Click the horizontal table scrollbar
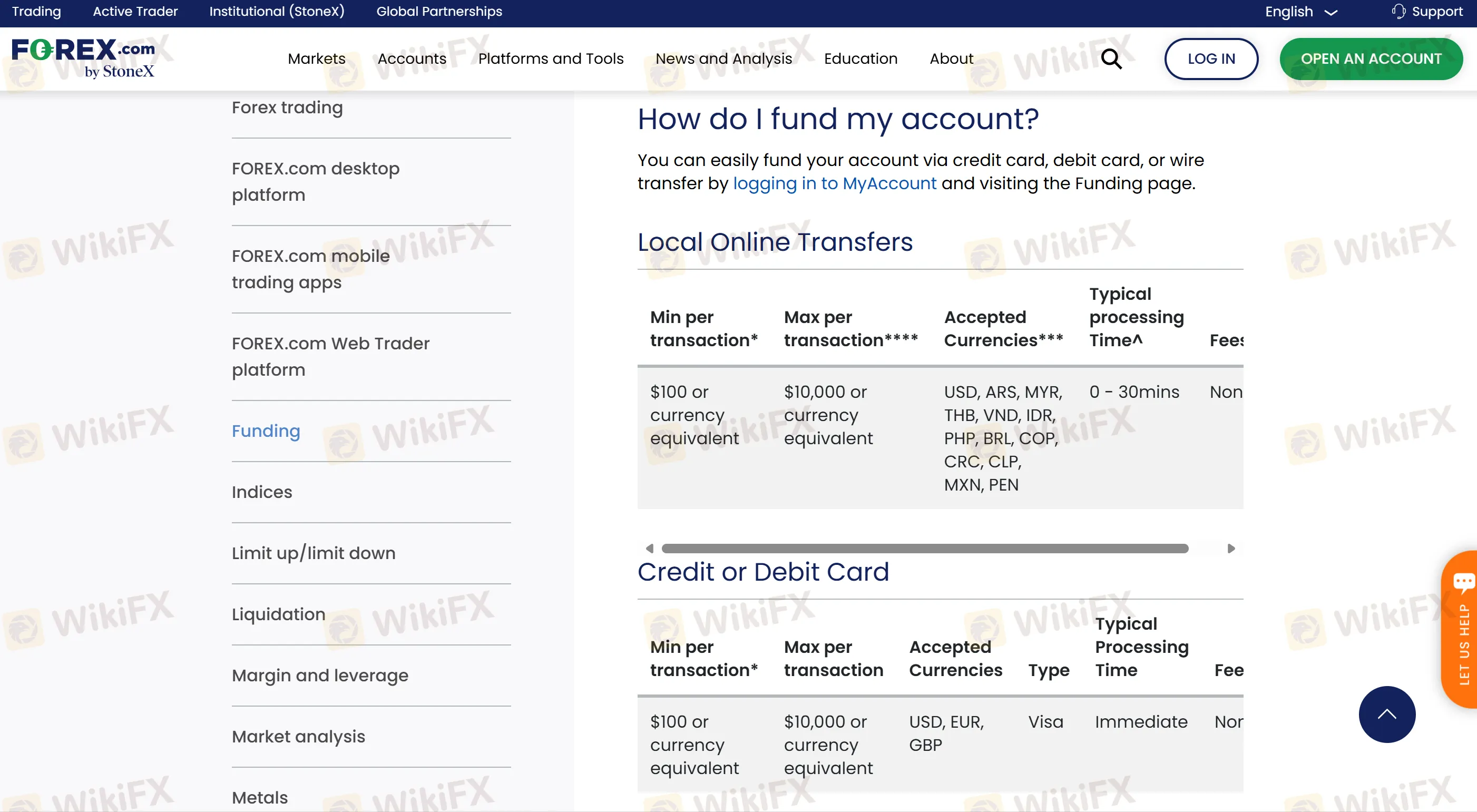 (x=924, y=548)
